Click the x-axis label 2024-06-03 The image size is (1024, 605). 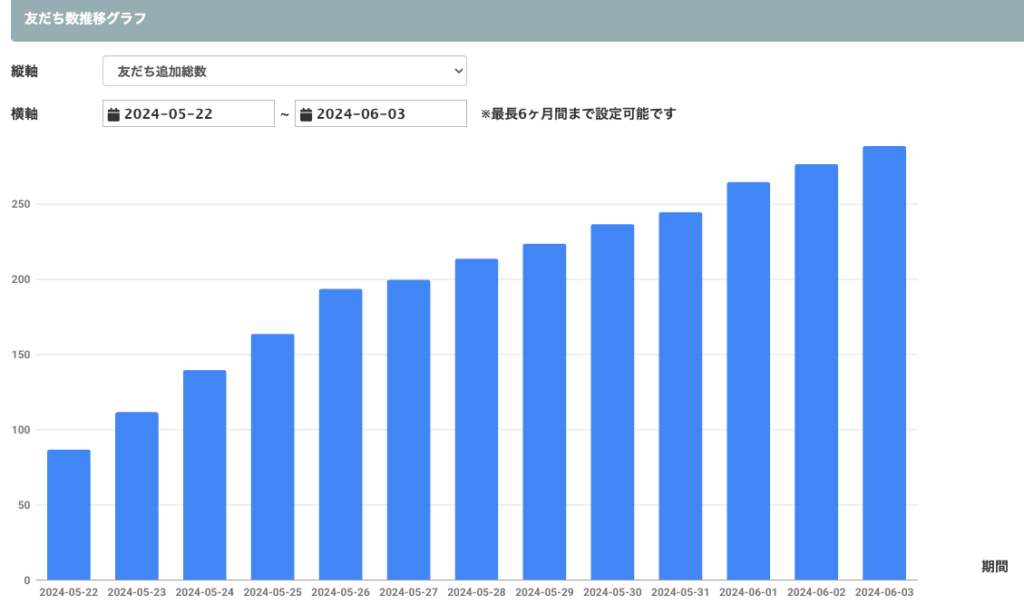click(x=884, y=593)
